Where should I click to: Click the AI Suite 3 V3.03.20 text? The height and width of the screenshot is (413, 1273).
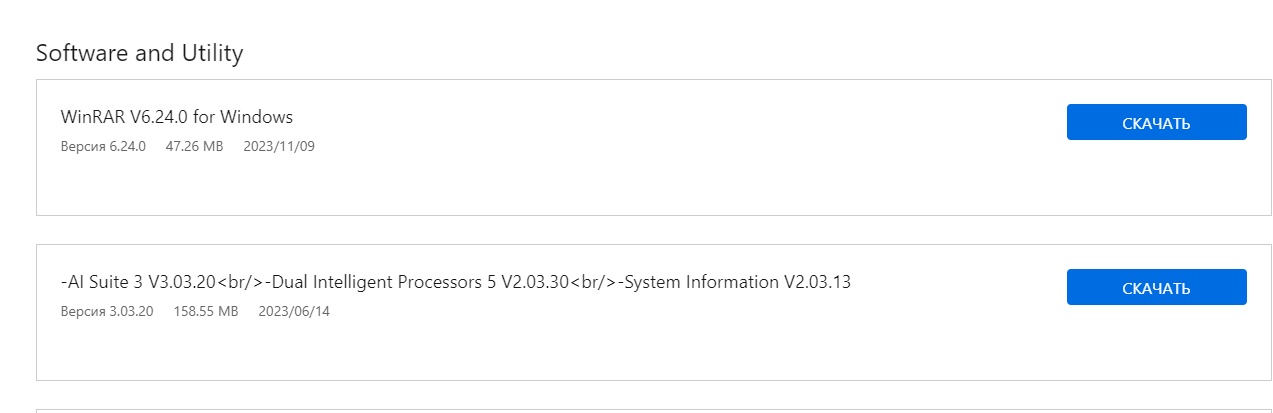point(138,282)
